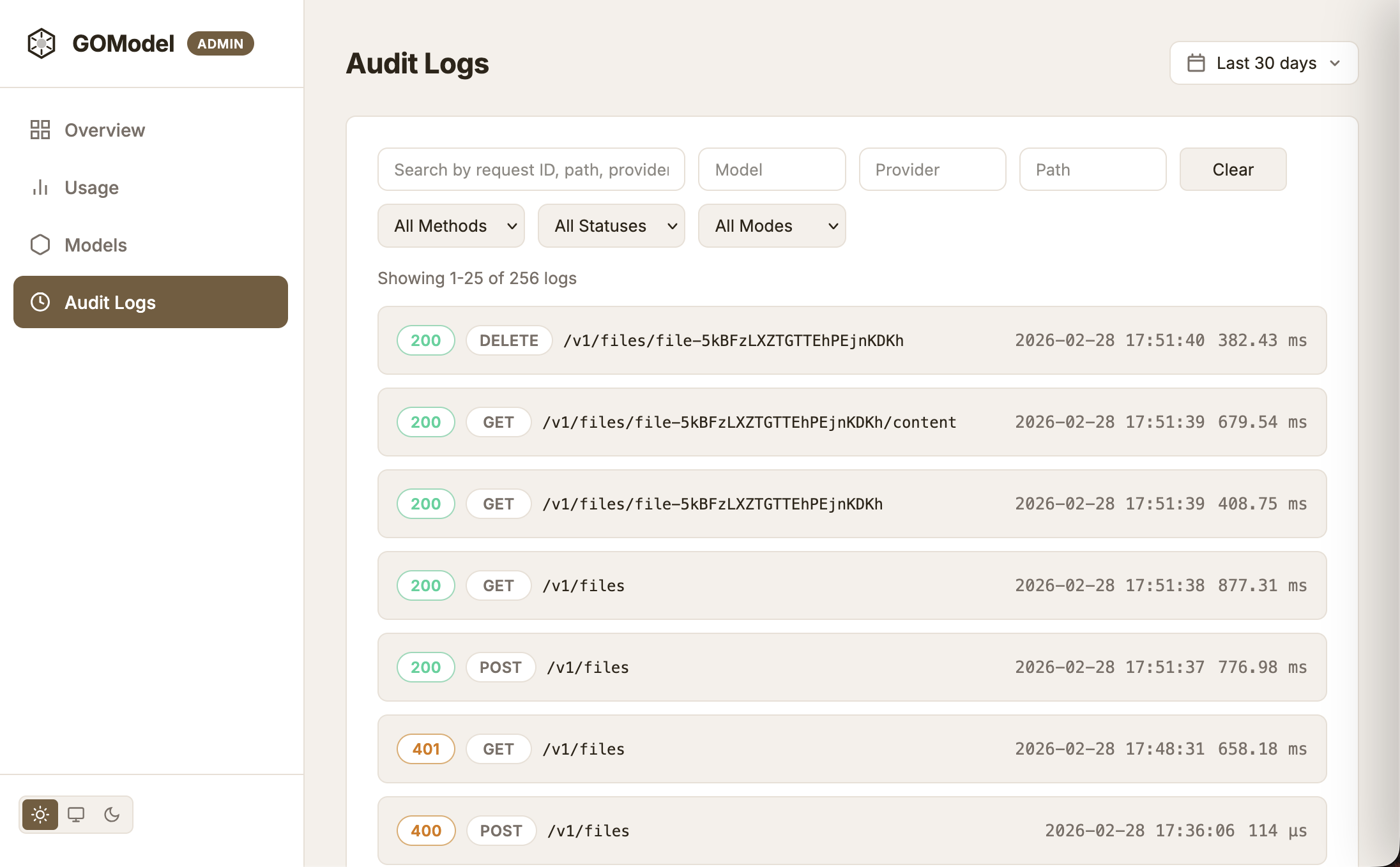Click the monitor icon for system theme
This screenshot has height=867, width=1400.
[x=77, y=815]
